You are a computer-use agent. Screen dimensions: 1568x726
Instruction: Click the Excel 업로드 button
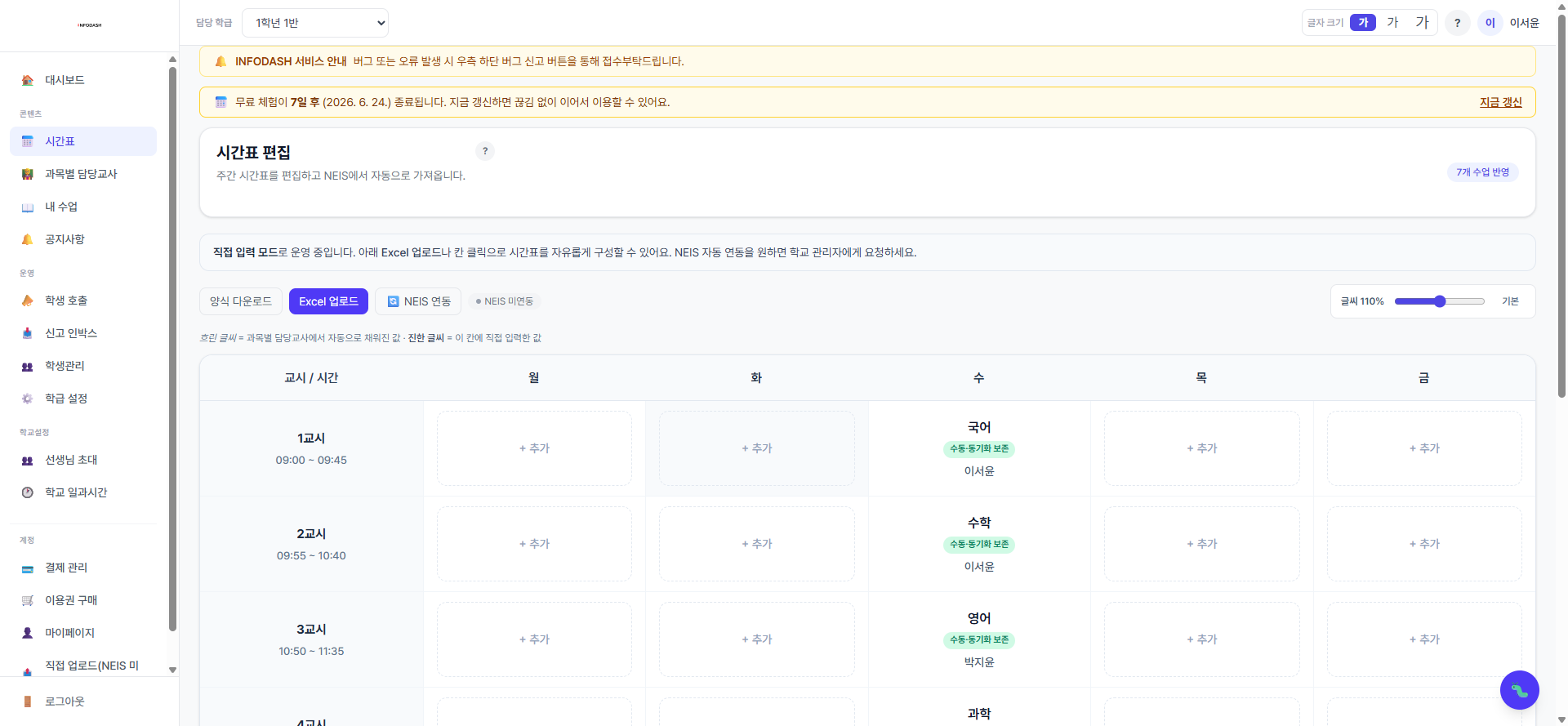(x=328, y=301)
